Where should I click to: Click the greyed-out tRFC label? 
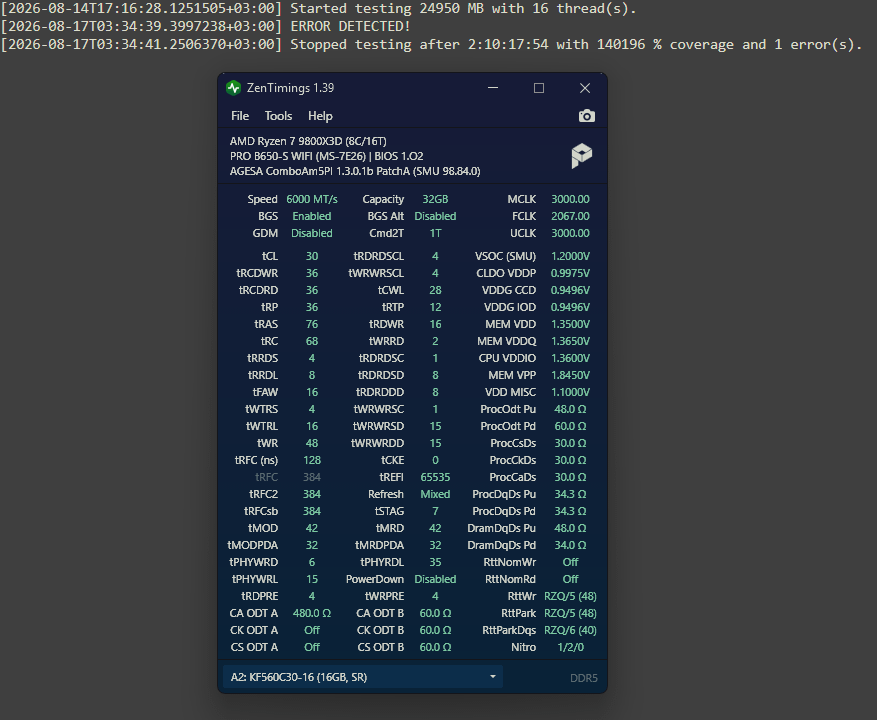(x=266, y=477)
